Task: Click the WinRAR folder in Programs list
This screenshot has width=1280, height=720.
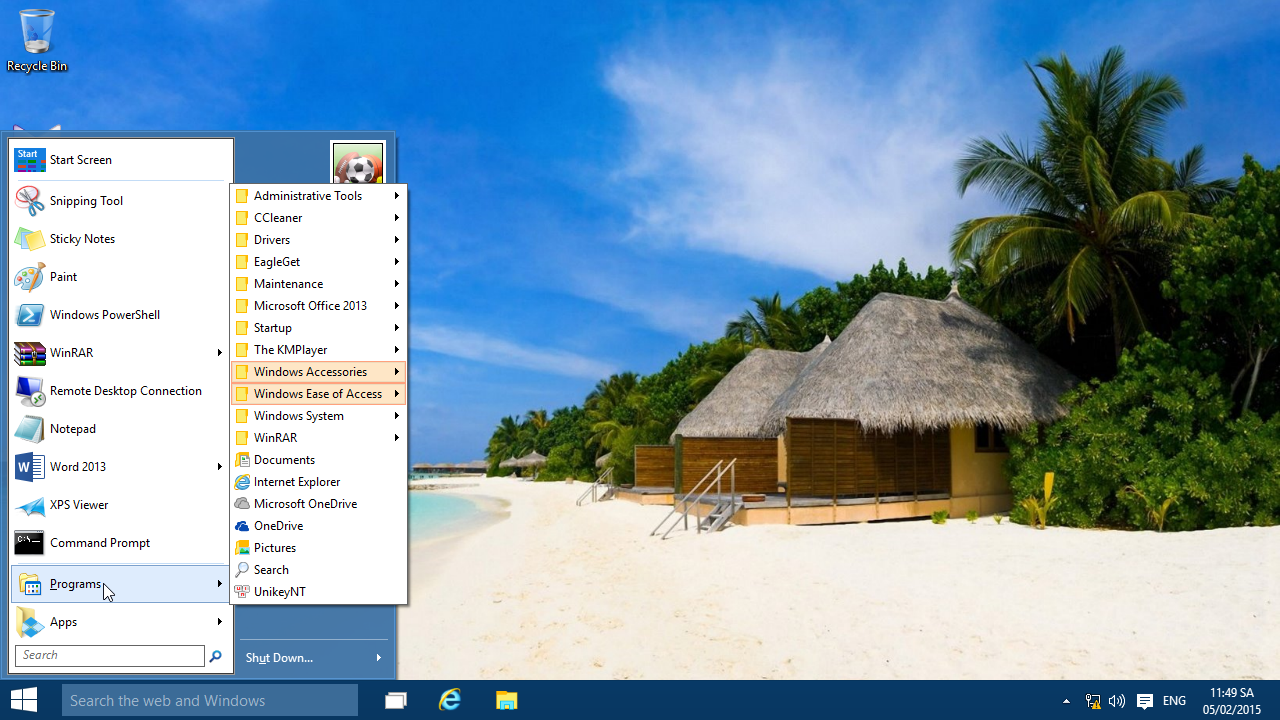Action: tap(318, 438)
